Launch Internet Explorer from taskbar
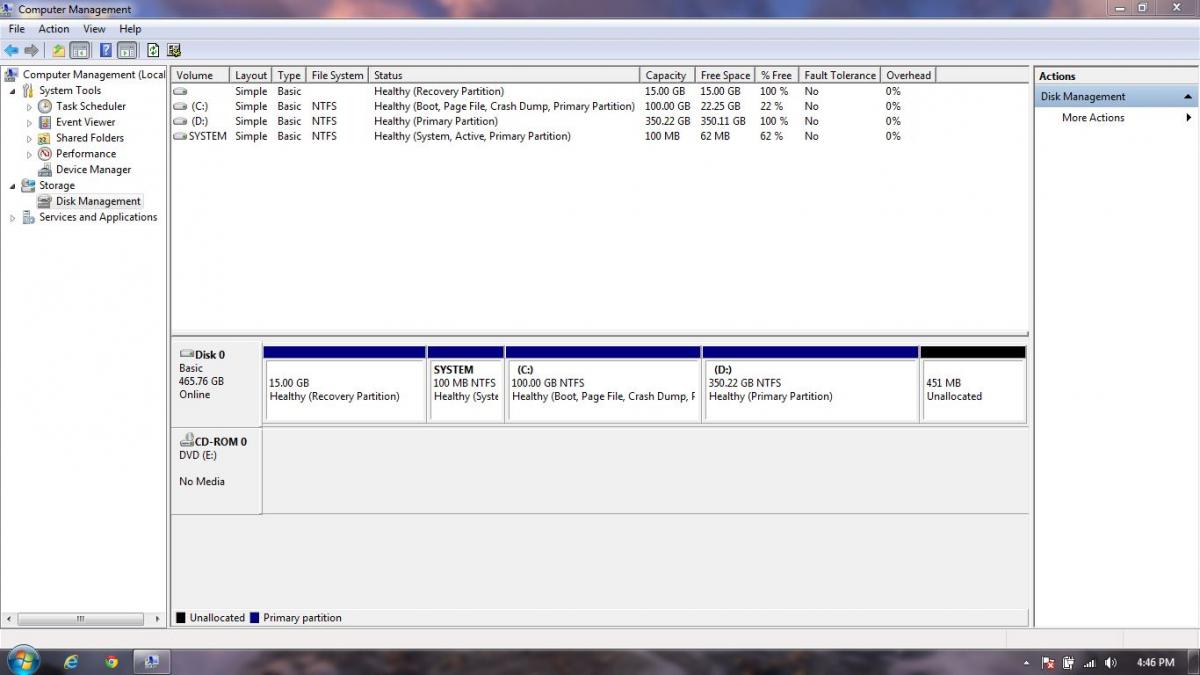Viewport: 1200px width, 675px height. 71,662
